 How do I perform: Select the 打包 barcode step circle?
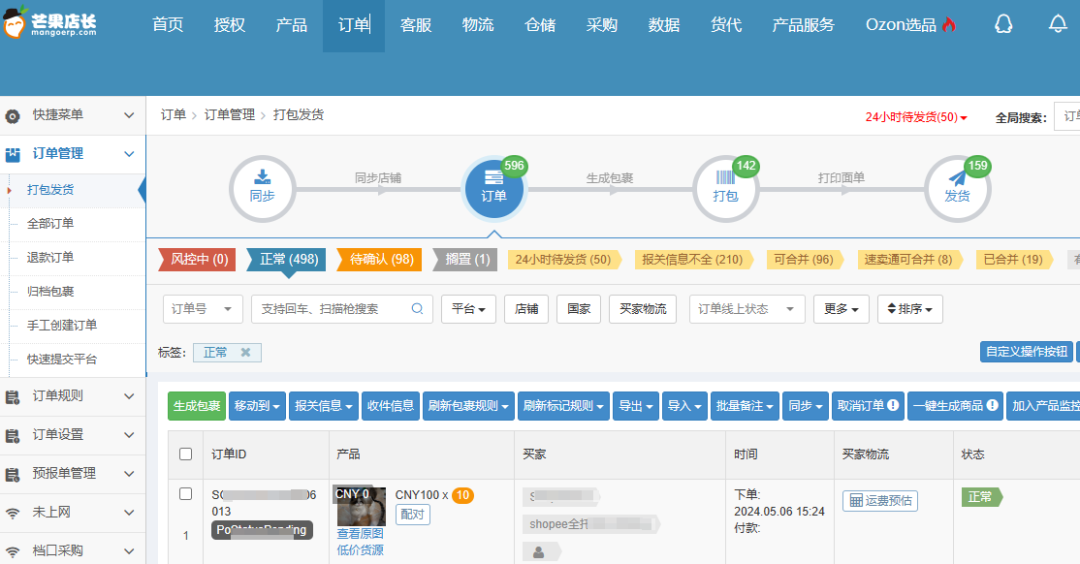coord(725,188)
